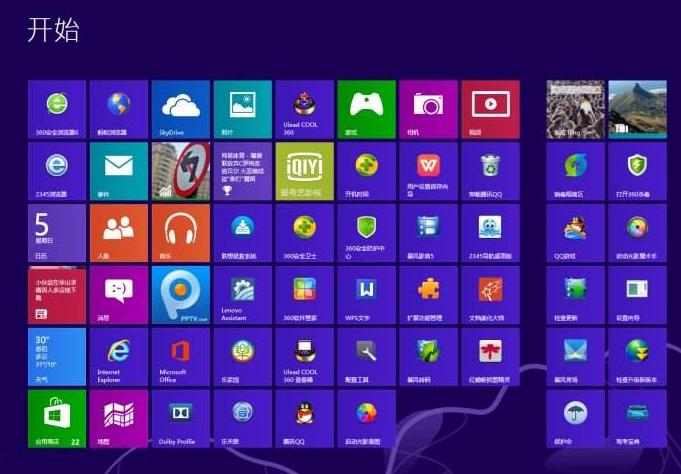Launch the green Games controller tile
This screenshot has width=681, height=474.
tap(367, 109)
